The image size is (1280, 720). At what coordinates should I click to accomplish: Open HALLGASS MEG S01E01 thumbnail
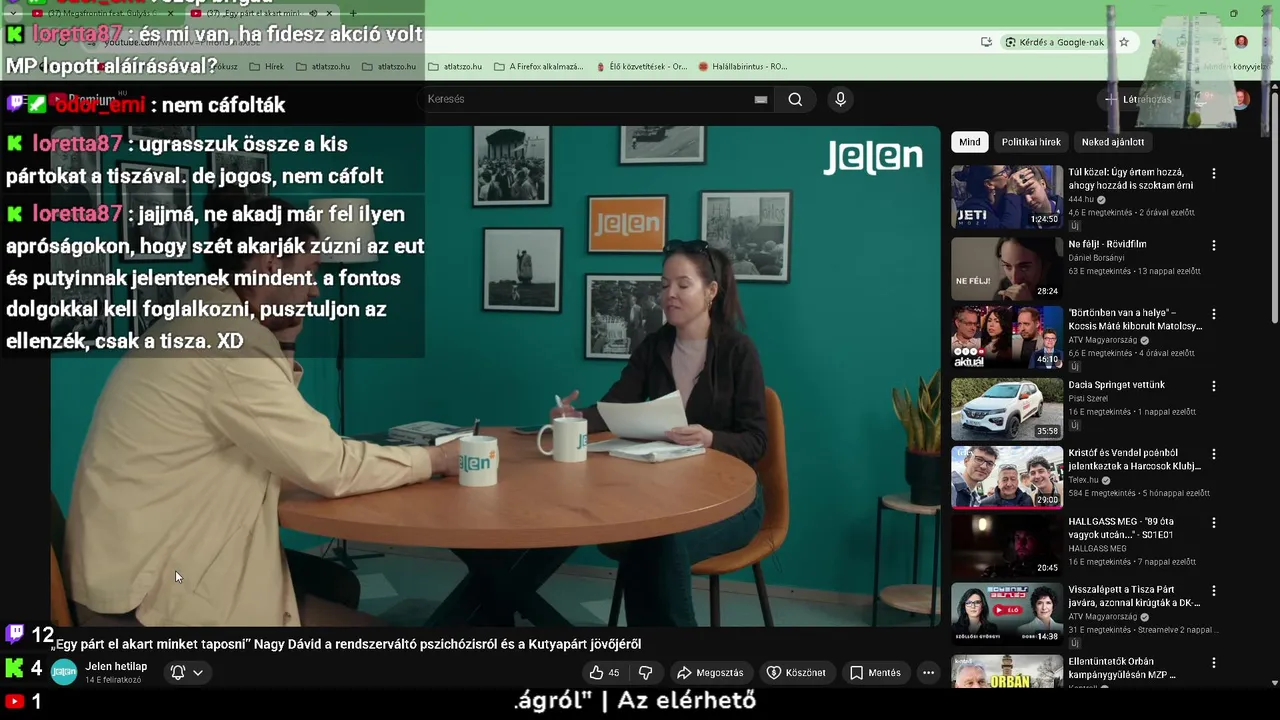(x=1007, y=546)
